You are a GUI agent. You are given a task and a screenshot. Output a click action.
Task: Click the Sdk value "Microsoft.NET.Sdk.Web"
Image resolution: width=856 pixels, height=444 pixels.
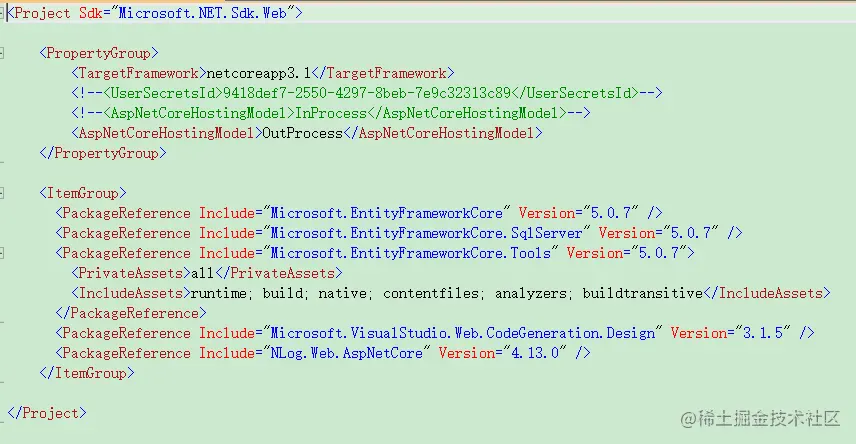[x=203, y=13]
